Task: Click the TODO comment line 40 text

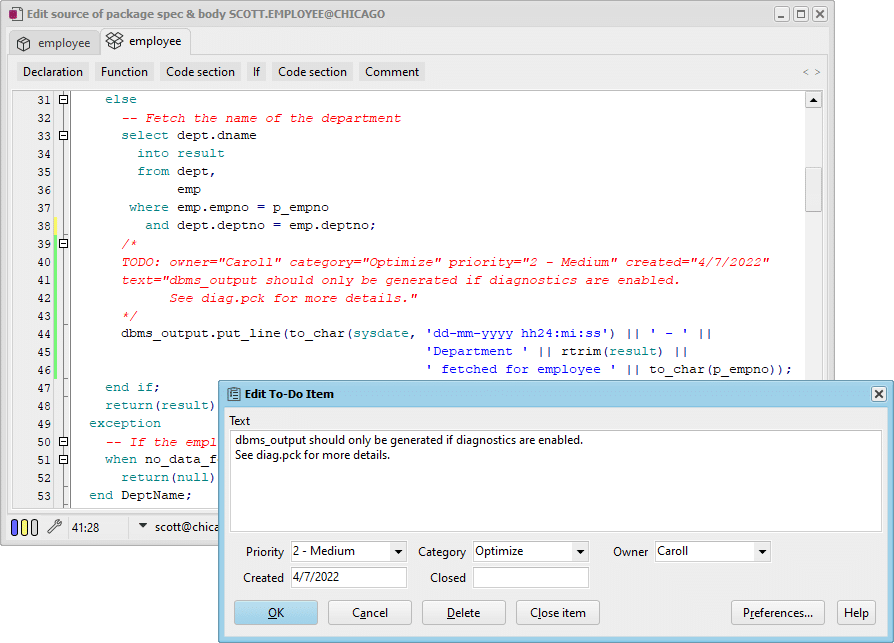Action: 445,262
